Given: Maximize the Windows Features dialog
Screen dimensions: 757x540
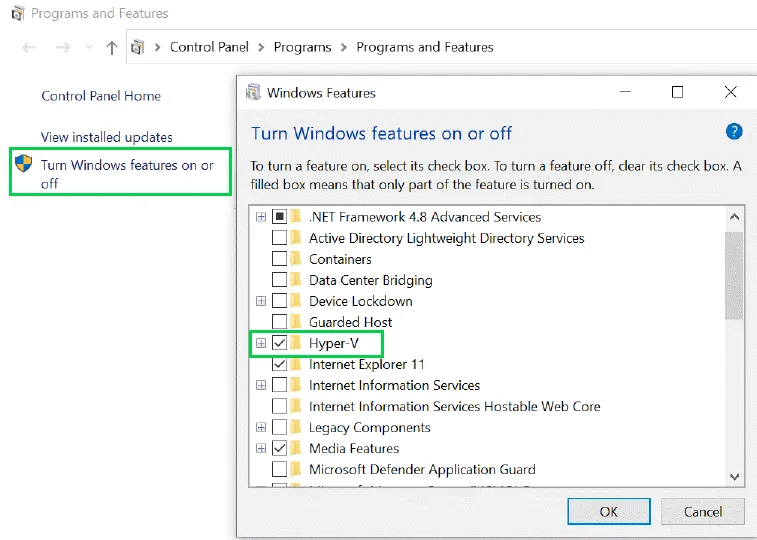Looking at the screenshot, I should tap(677, 92).
